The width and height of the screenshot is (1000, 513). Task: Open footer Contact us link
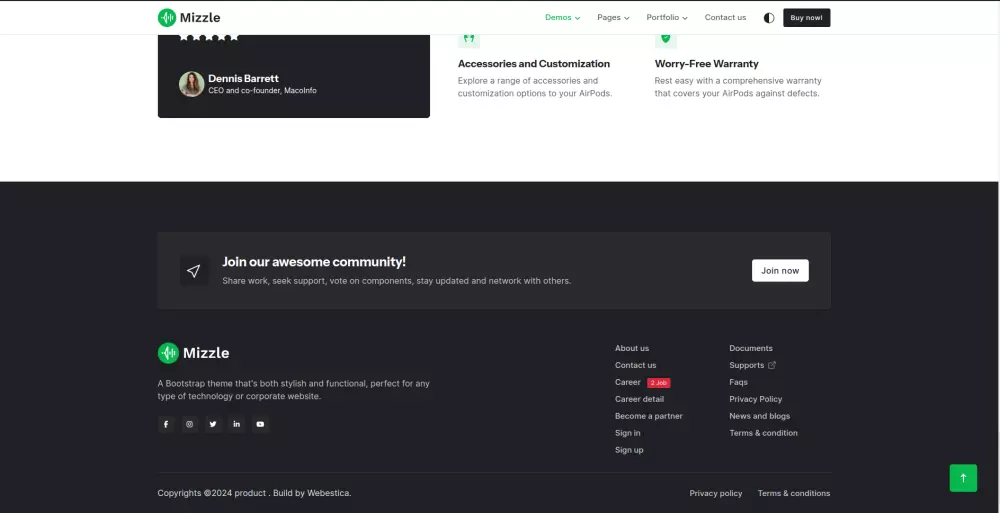coord(635,366)
